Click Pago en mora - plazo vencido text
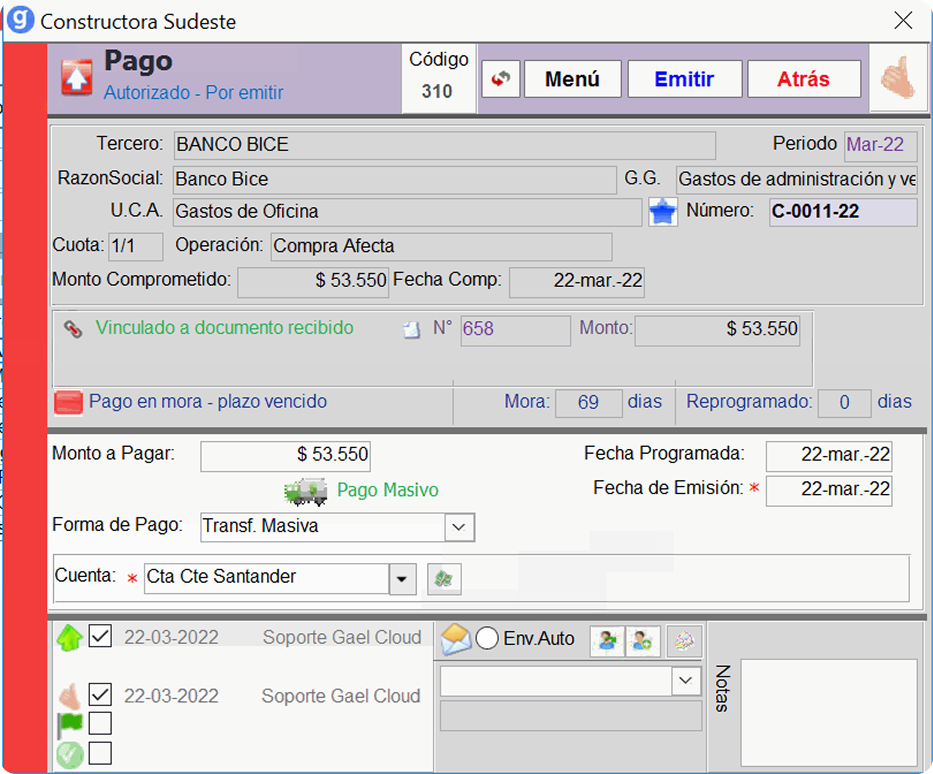 (208, 401)
